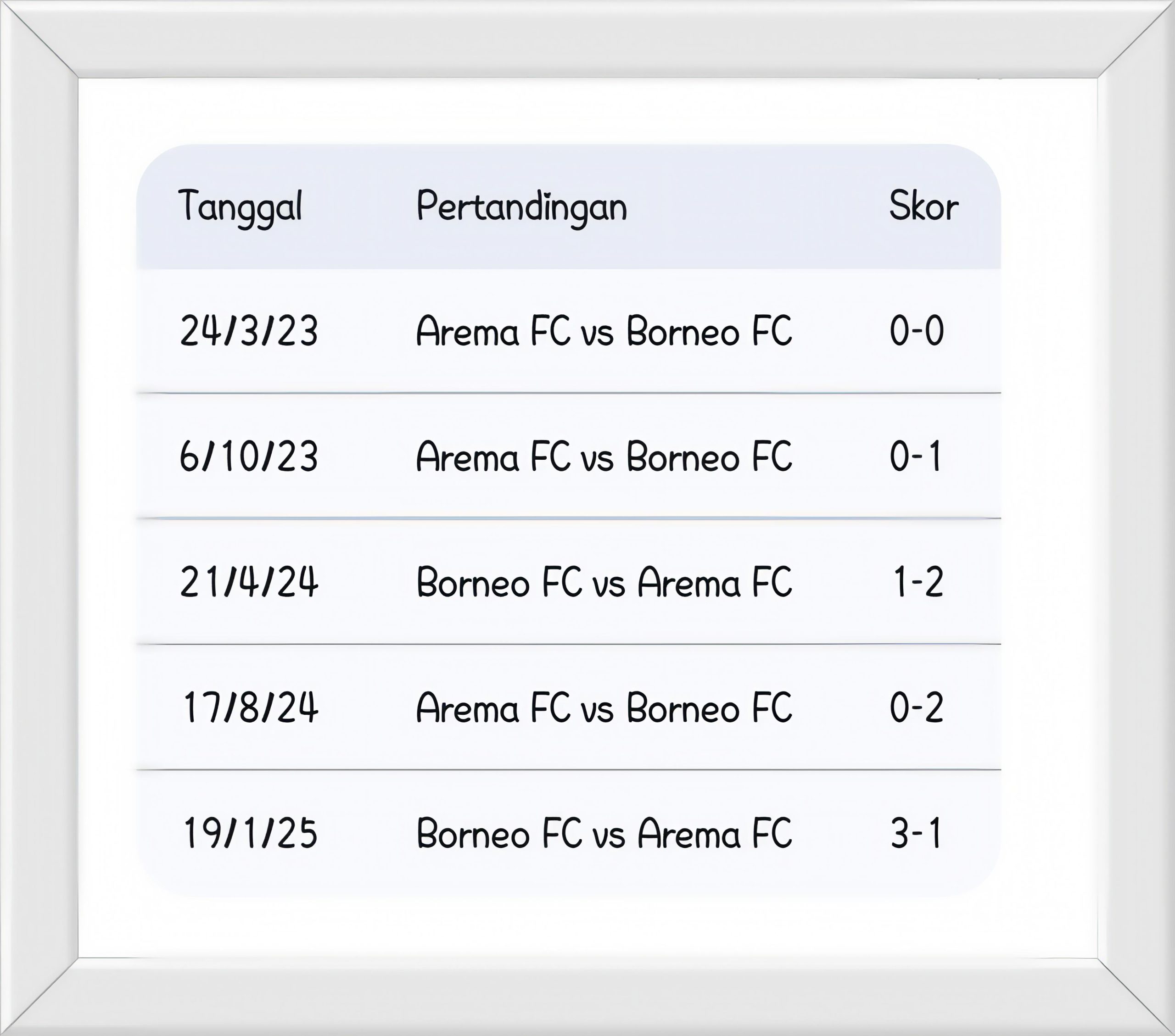This screenshot has width=1175, height=1036.
Task: Open the match dated 6/10/23
Action: pos(604,457)
